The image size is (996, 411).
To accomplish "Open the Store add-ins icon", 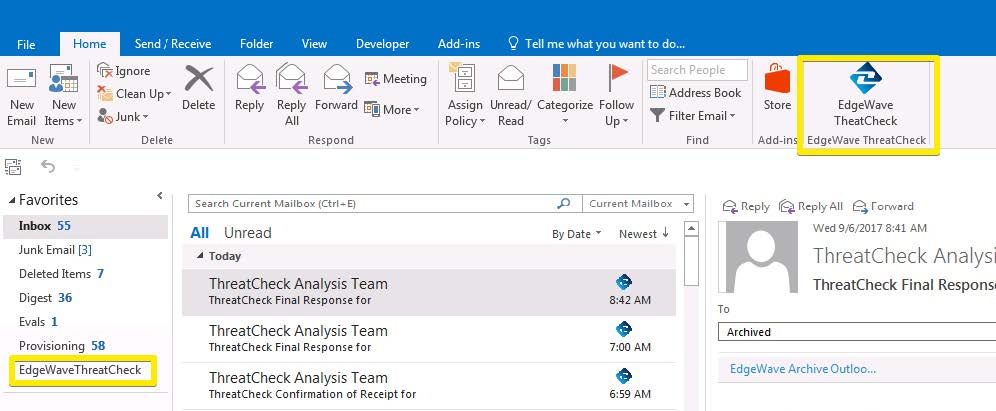I will tap(777, 79).
